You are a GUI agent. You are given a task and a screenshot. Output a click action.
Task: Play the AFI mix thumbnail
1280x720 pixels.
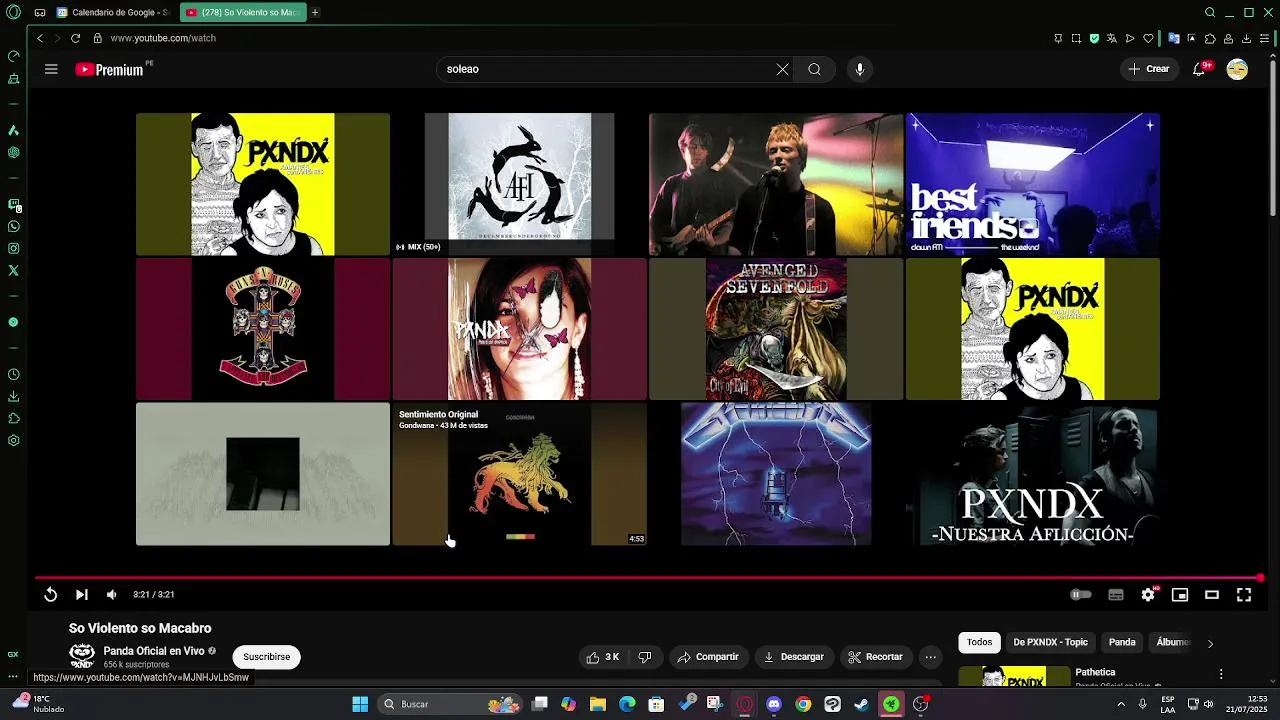519,184
